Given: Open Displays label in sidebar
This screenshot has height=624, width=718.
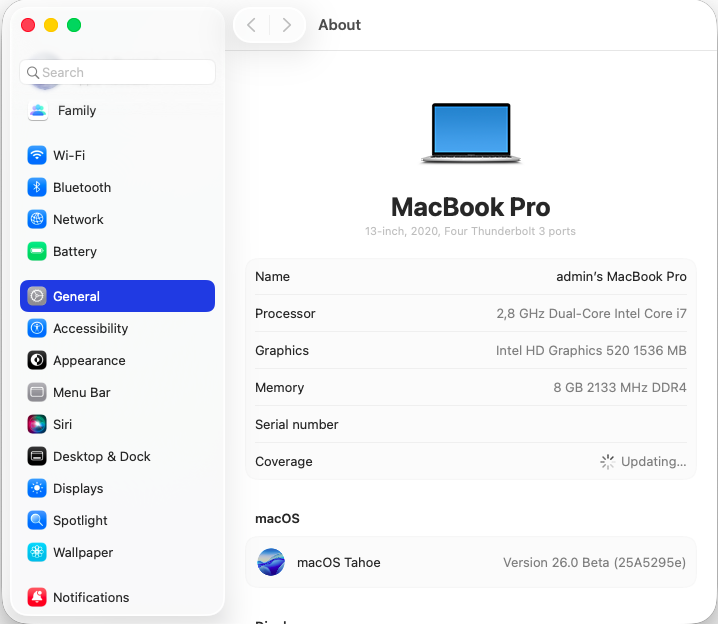Looking at the screenshot, I should pyautogui.click(x=78, y=488).
